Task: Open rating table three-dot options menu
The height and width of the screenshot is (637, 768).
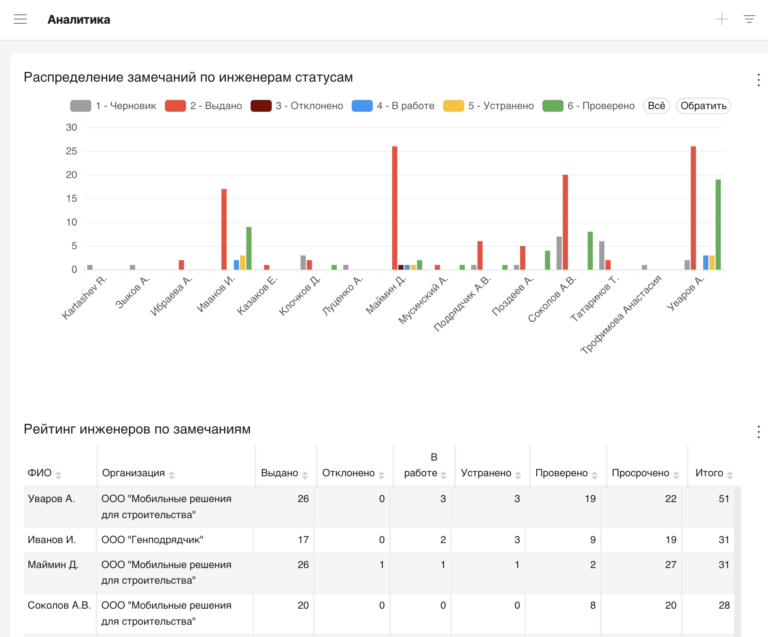Action: coord(758,432)
